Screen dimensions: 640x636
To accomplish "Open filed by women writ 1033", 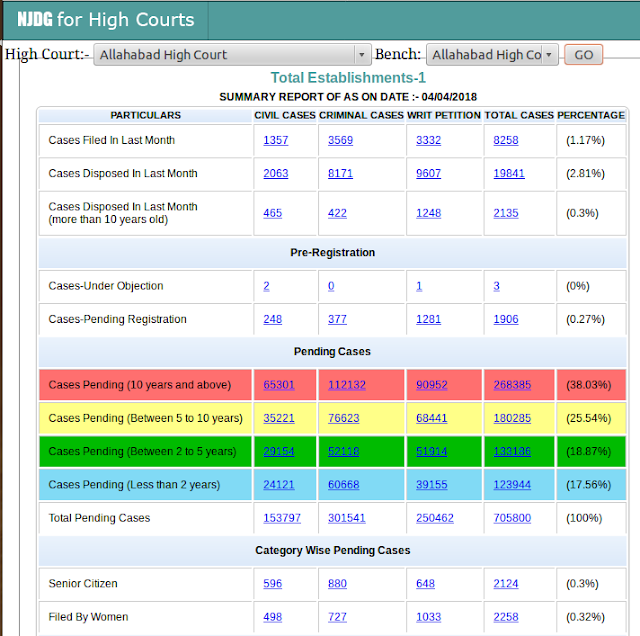I will coord(428,617).
